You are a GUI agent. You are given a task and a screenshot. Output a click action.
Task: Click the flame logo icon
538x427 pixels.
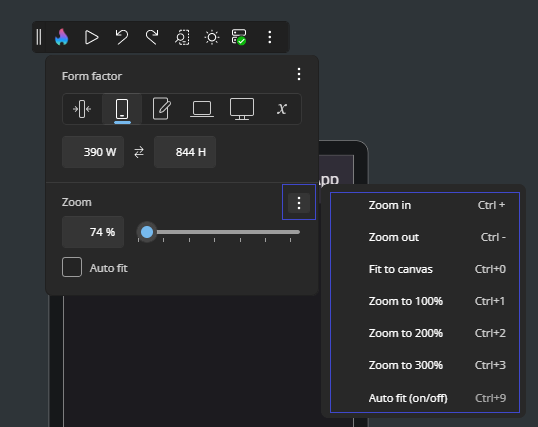click(x=62, y=37)
